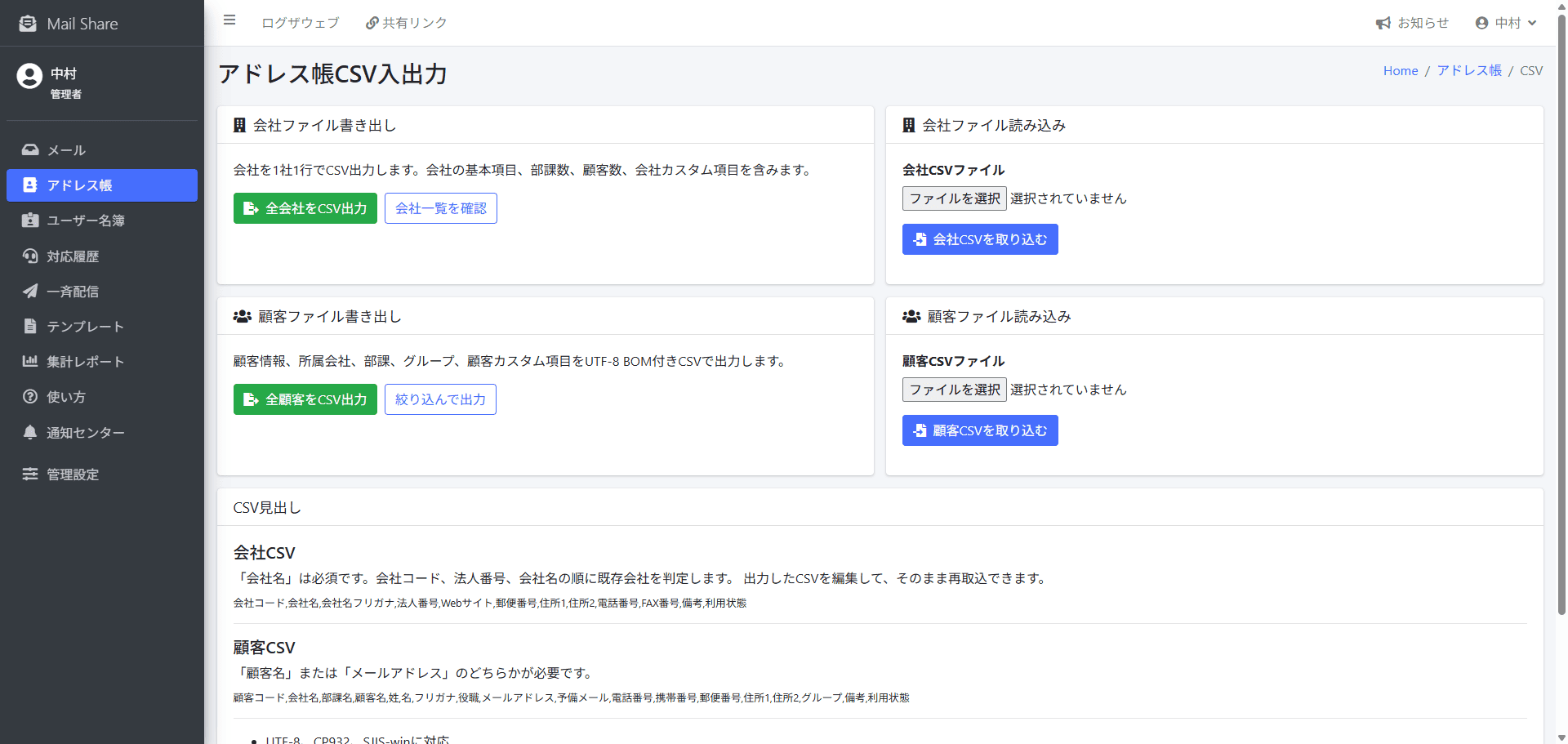Open 共有リンク in the top bar
This screenshot has width=1568, height=744.
407,23
